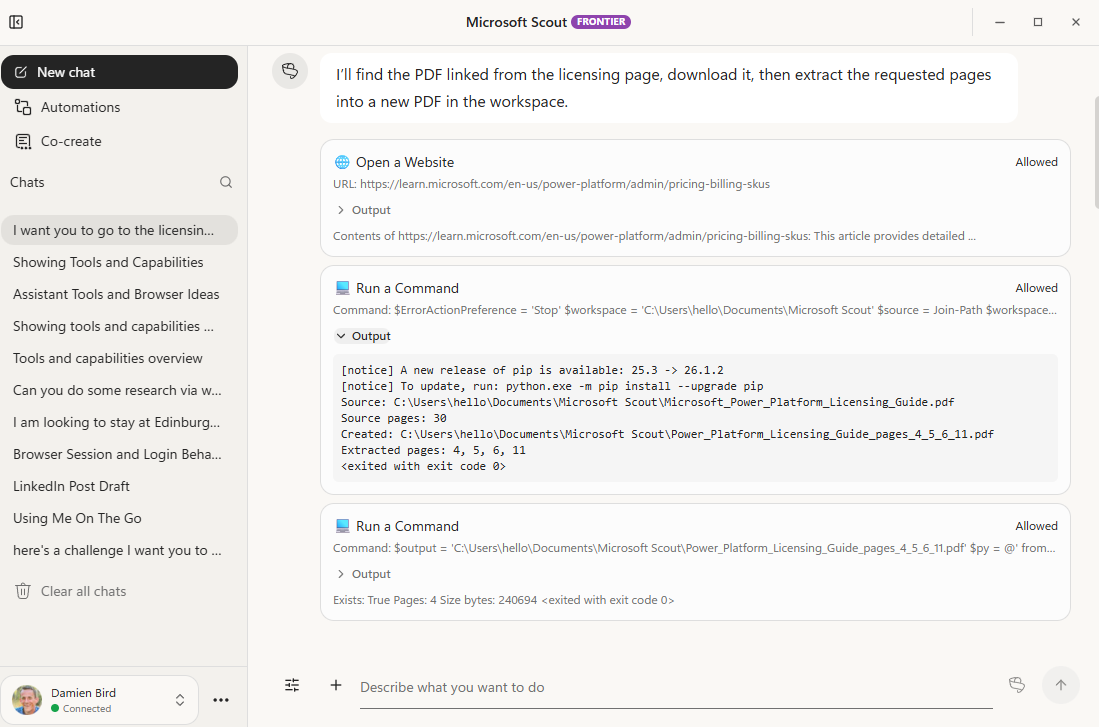This screenshot has width=1099, height=727.
Task: Click the Chats section heading
Action: pos(27,182)
